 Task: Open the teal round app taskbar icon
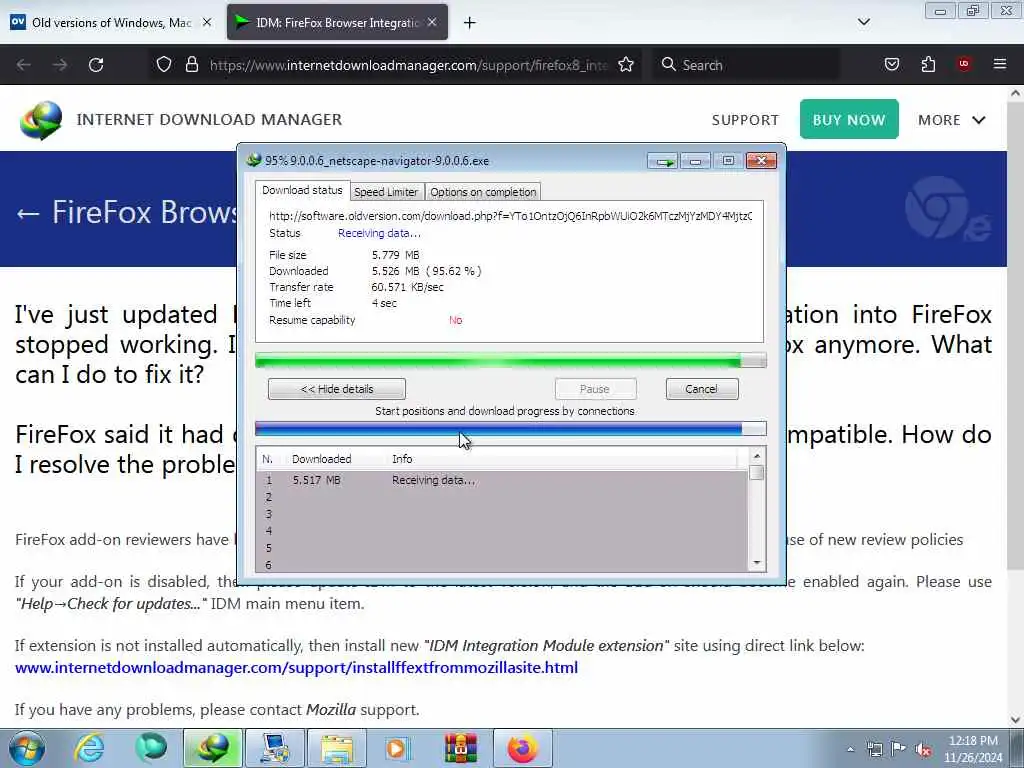tap(151, 748)
